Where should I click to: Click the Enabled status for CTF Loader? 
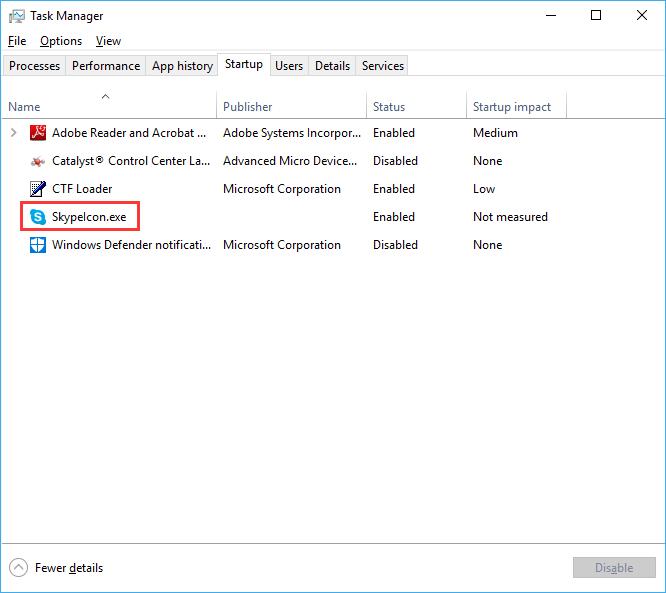[394, 189]
